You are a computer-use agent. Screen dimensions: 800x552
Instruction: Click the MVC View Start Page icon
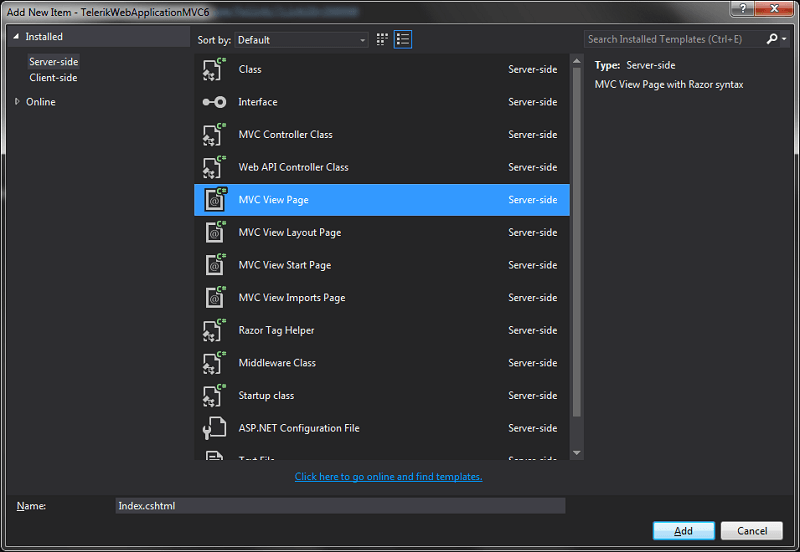[x=214, y=265]
